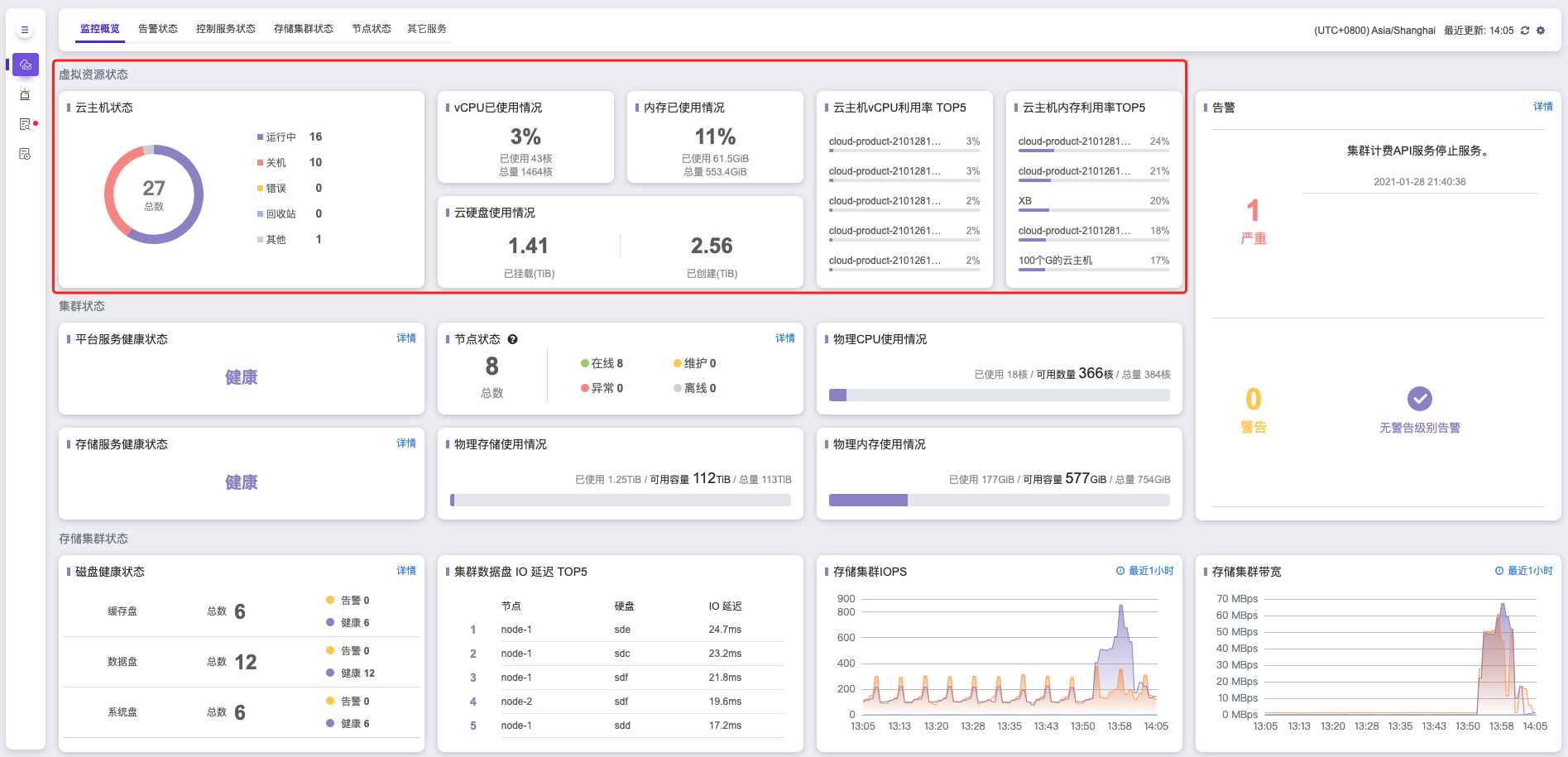Click the 物理内存使用情况 usage bar

(x=999, y=500)
